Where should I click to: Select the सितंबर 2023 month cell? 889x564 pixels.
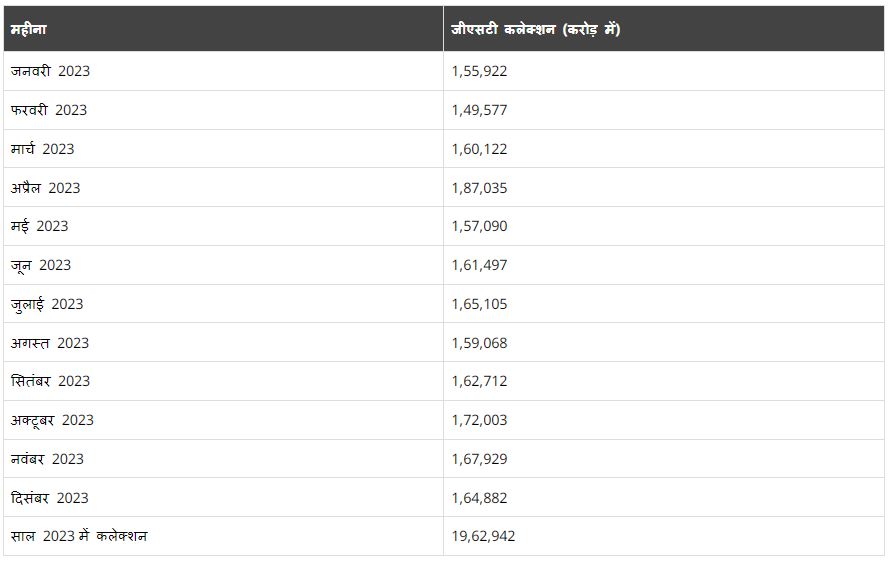click(x=50, y=381)
